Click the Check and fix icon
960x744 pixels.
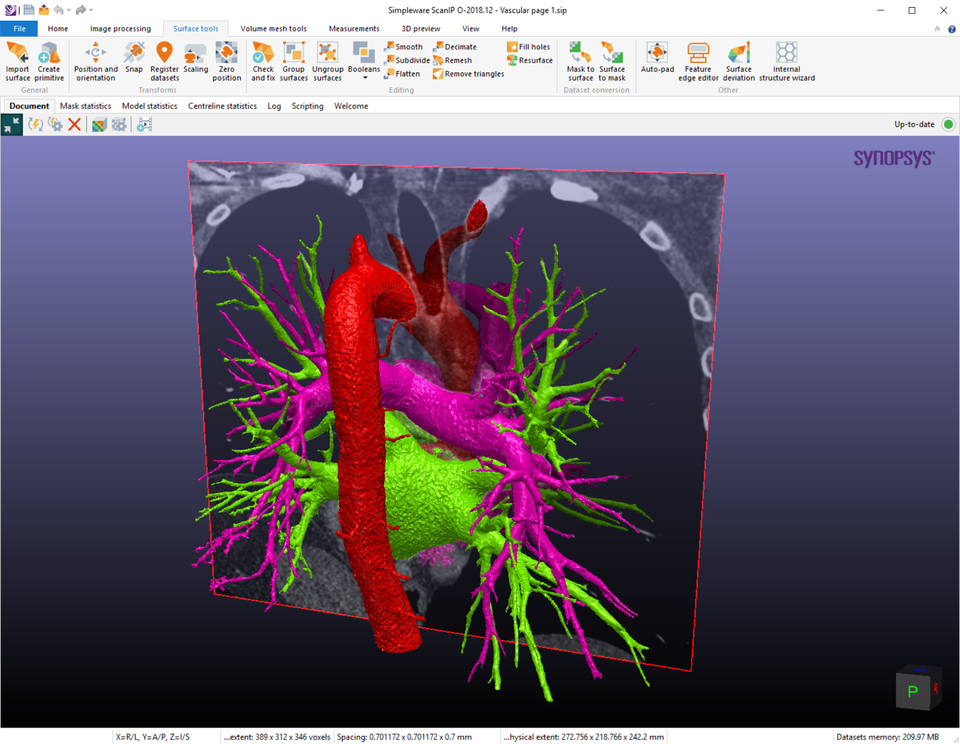[263, 60]
